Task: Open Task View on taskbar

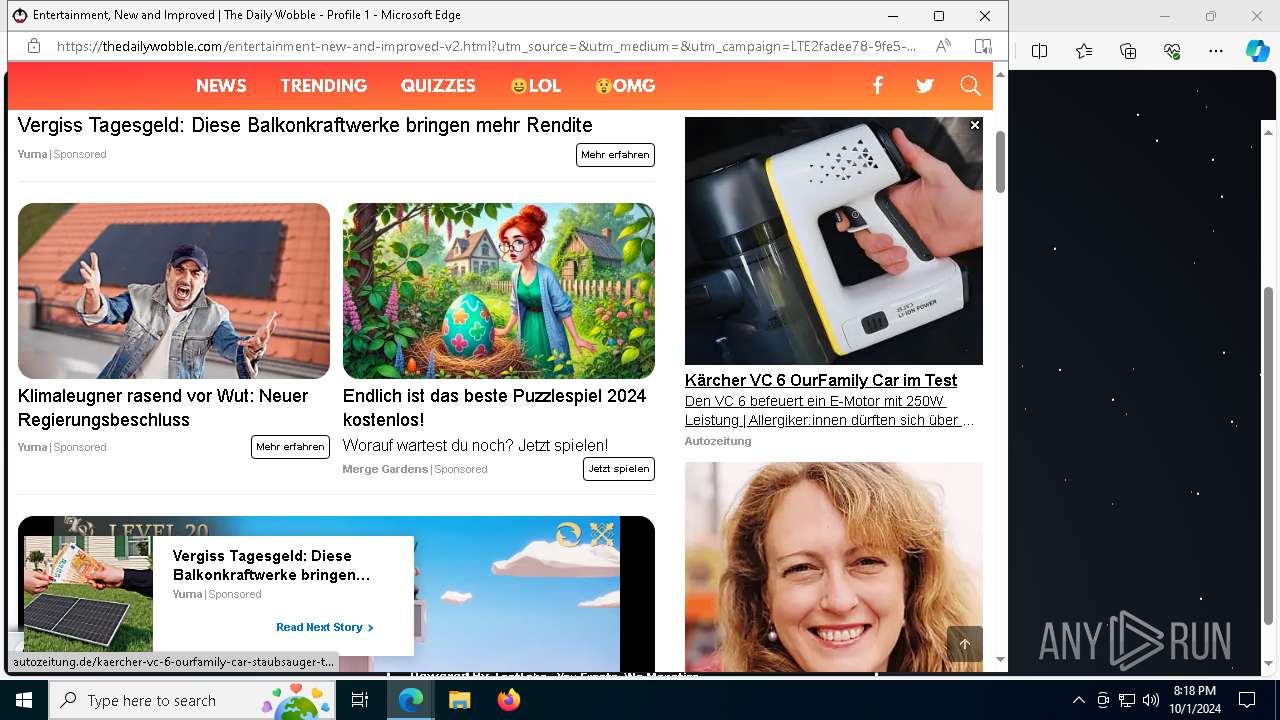Action: coord(360,700)
